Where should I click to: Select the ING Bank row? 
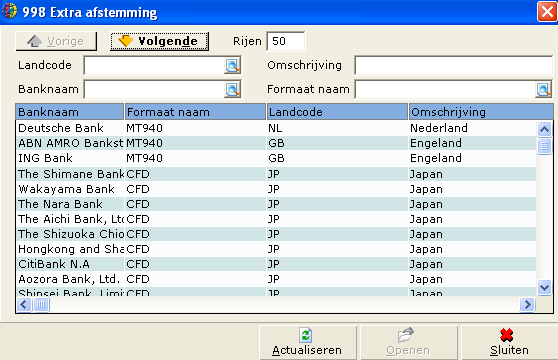(x=276, y=158)
